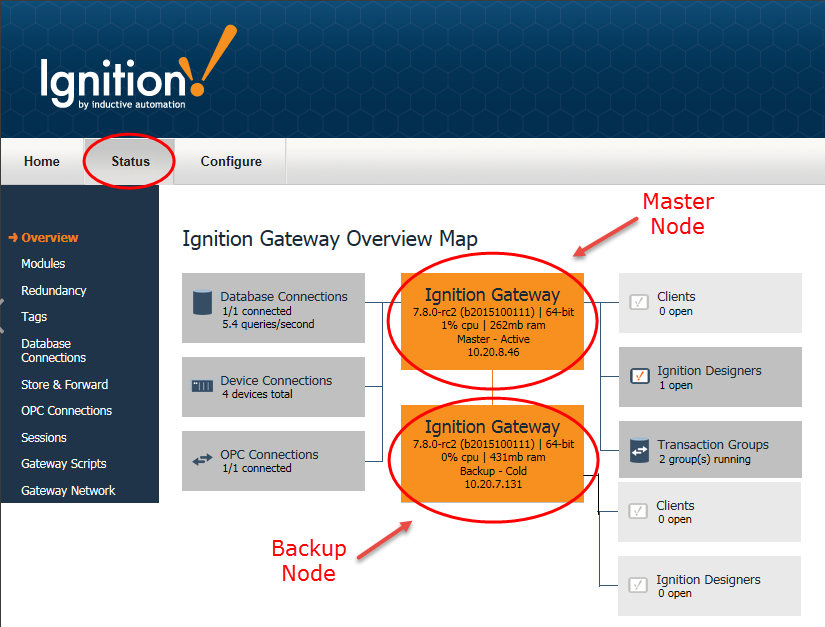The height and width of the screenshot is (627, 825).
Task: Click the Ignition logo in the header
Action: pyautogui.click(x=138, y=68)
